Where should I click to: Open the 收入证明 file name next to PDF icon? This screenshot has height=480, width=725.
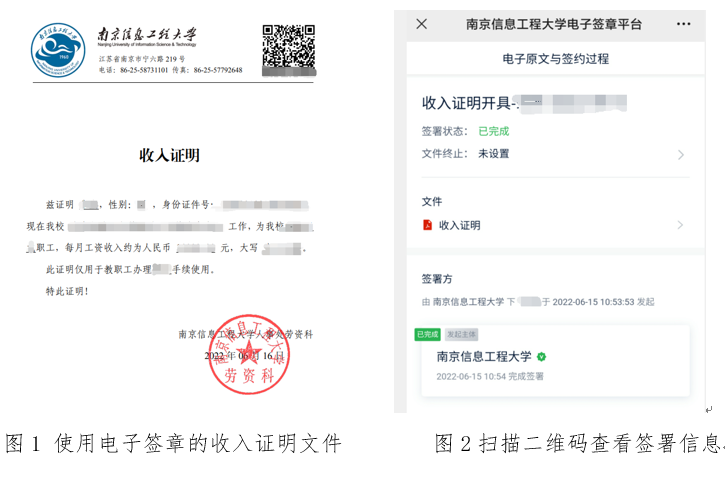click(459, 225)
